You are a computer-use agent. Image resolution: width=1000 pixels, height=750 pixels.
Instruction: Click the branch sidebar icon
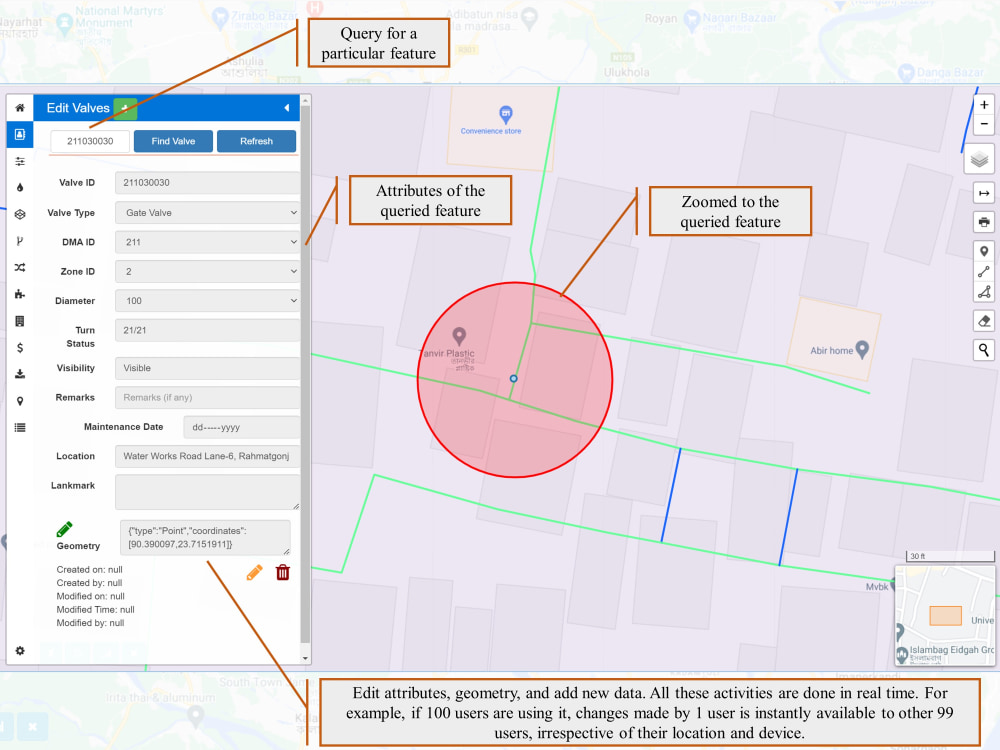(x=20, y=241)
